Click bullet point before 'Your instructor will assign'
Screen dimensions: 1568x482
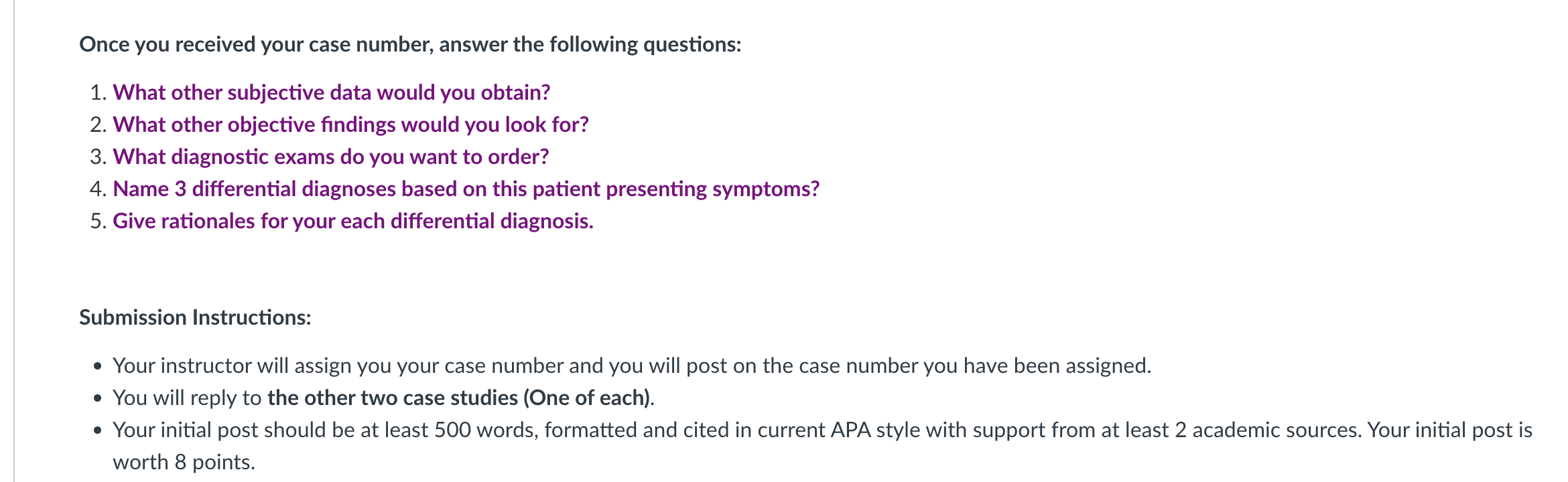[99, 366]
